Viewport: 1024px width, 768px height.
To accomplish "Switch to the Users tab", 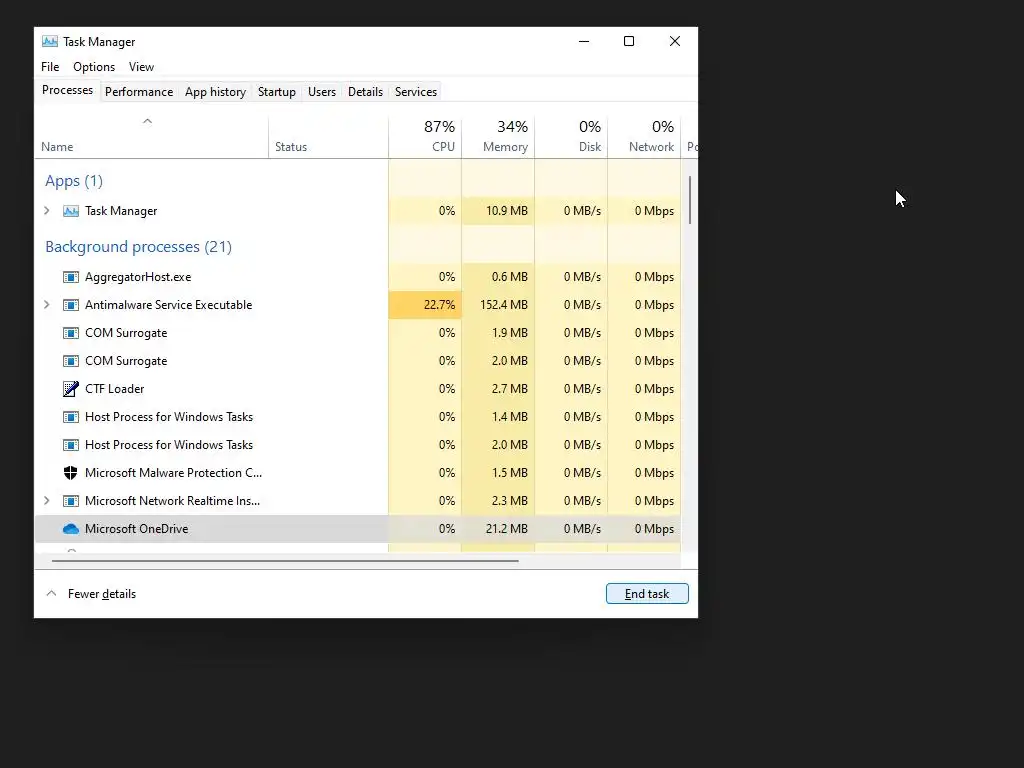I will (322, 91).
